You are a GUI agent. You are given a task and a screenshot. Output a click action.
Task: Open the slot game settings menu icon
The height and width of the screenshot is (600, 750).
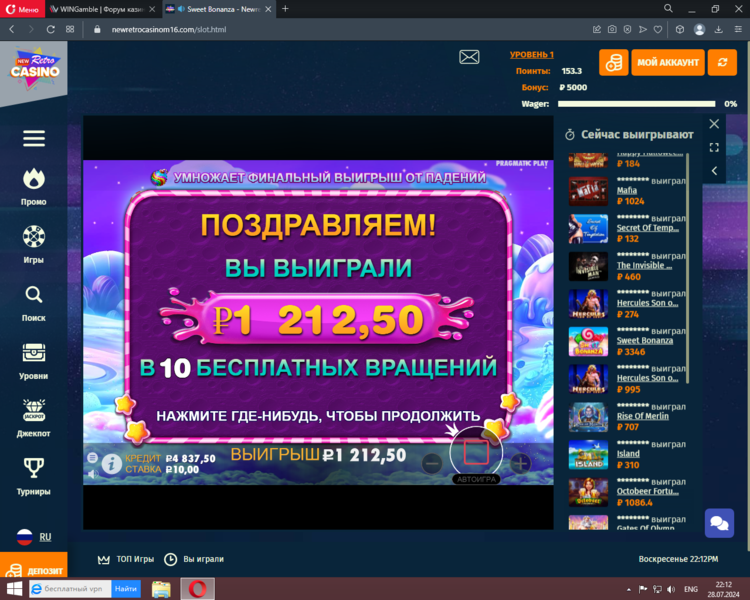coord(92,458)
